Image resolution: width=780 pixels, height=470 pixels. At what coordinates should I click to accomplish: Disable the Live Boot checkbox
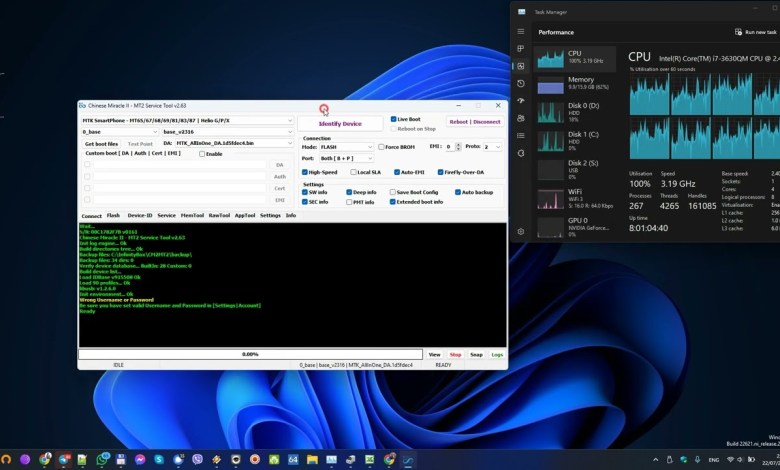click(x=394, y=119)
